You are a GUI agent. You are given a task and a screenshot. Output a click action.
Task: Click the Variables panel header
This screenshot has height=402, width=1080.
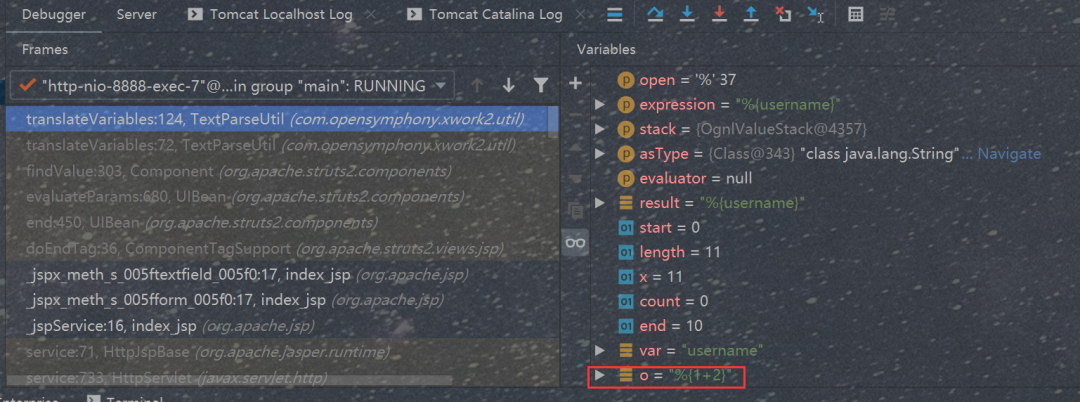point(606,50)
